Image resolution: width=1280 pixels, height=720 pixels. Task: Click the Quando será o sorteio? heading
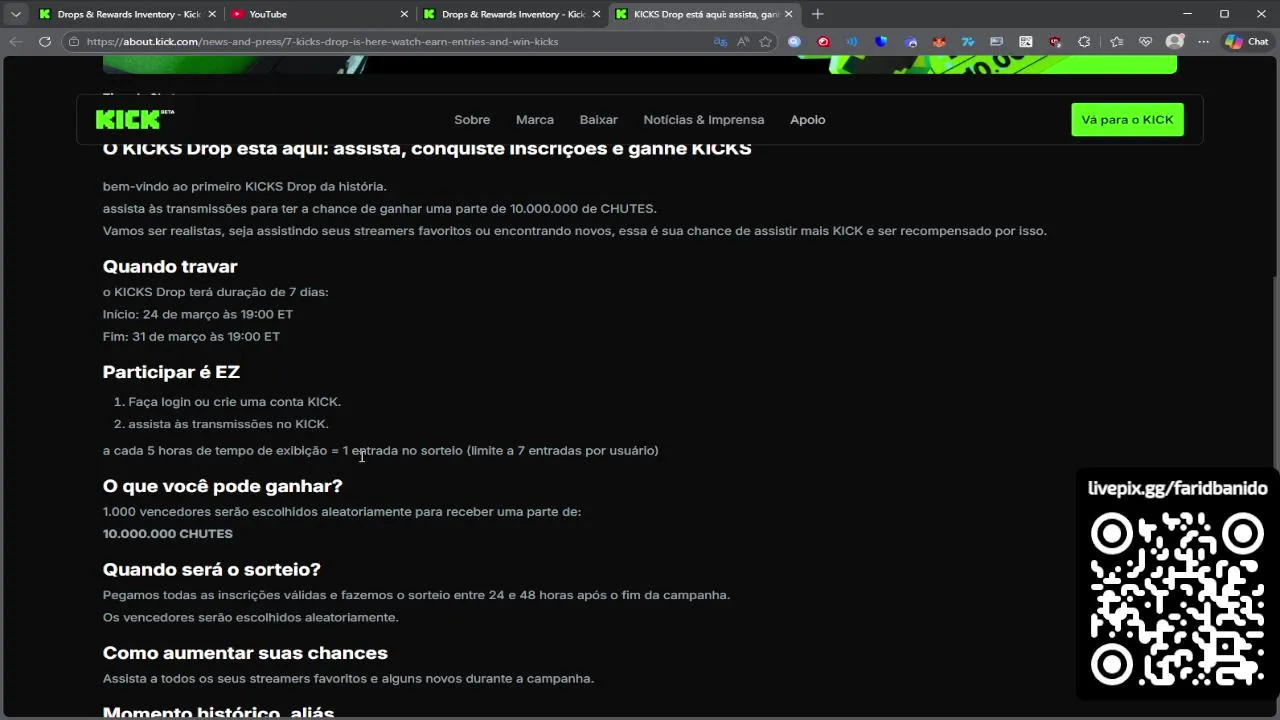point(212,569)
